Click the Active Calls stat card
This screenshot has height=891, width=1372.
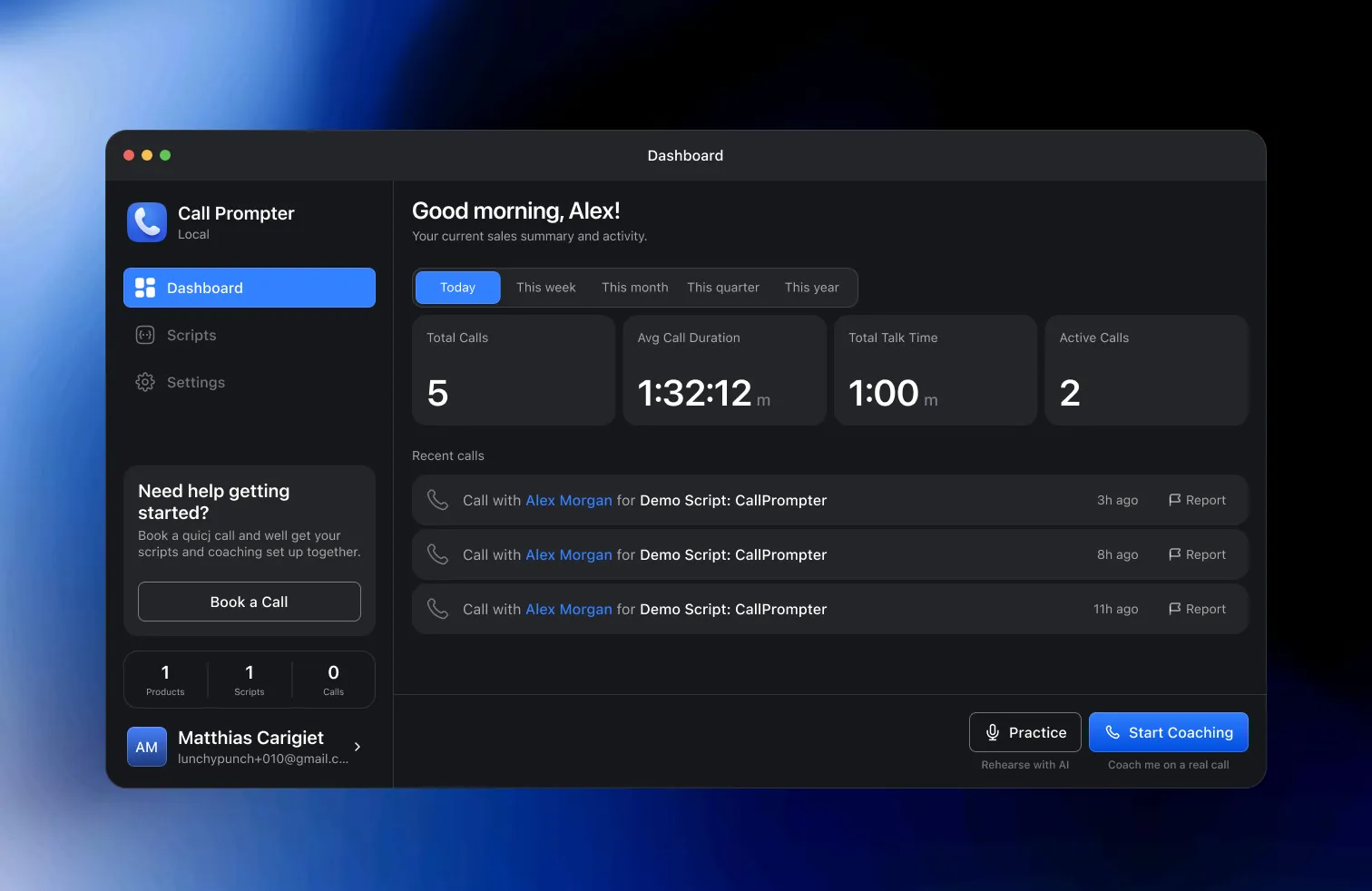1147,370
